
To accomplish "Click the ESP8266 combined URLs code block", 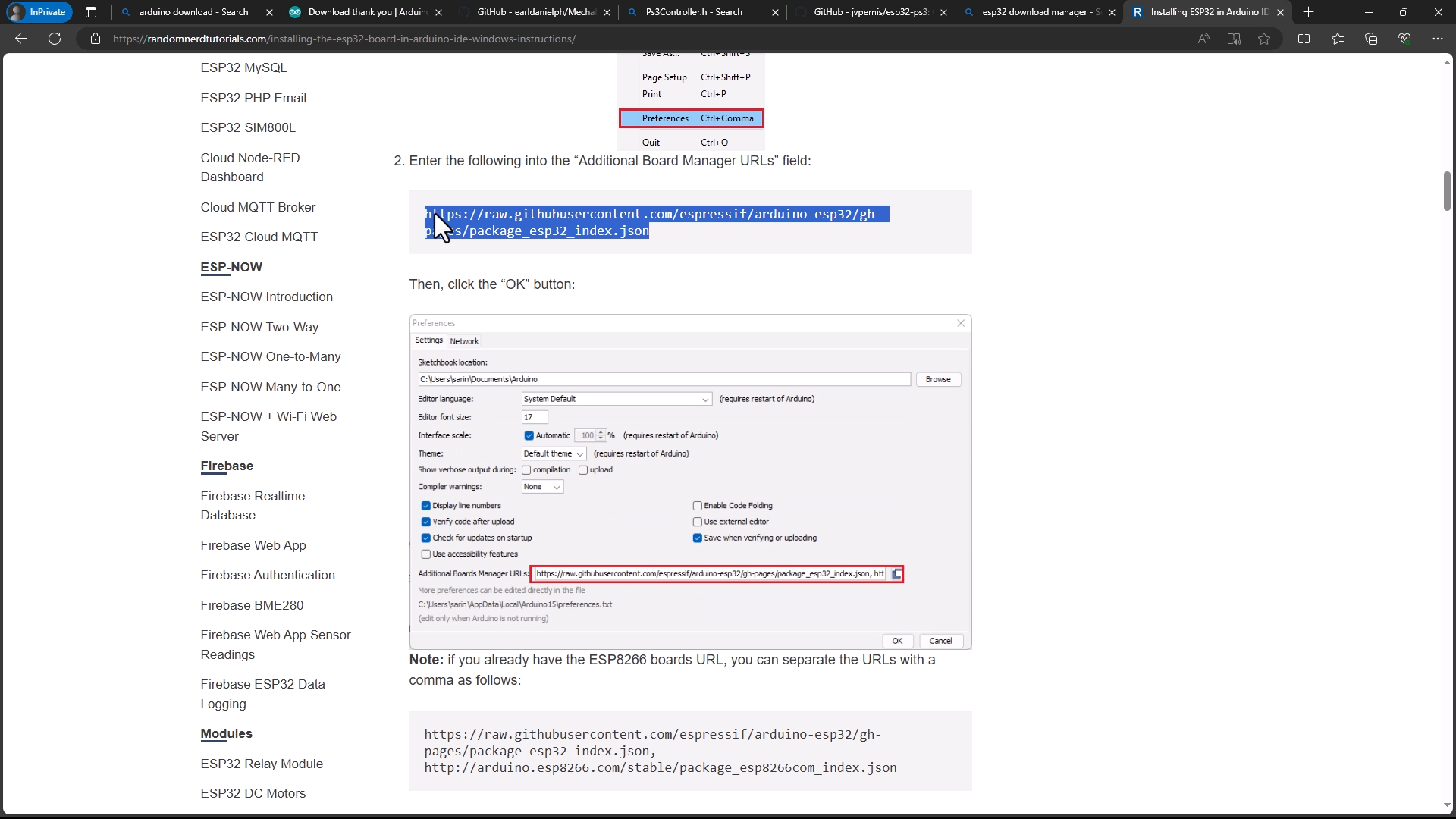I will coord(690,751).
